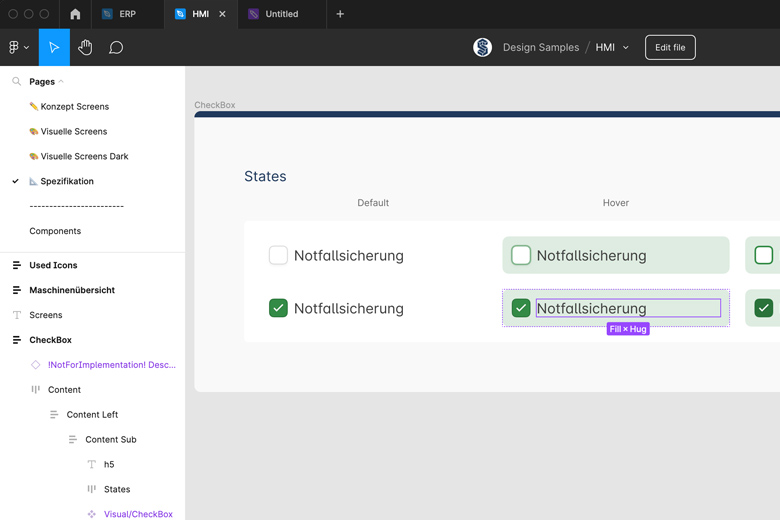Screen dimensions: 780x520
Task: Toggle the partially visible checked checkbox at right
Action: [x=764, y=308]
